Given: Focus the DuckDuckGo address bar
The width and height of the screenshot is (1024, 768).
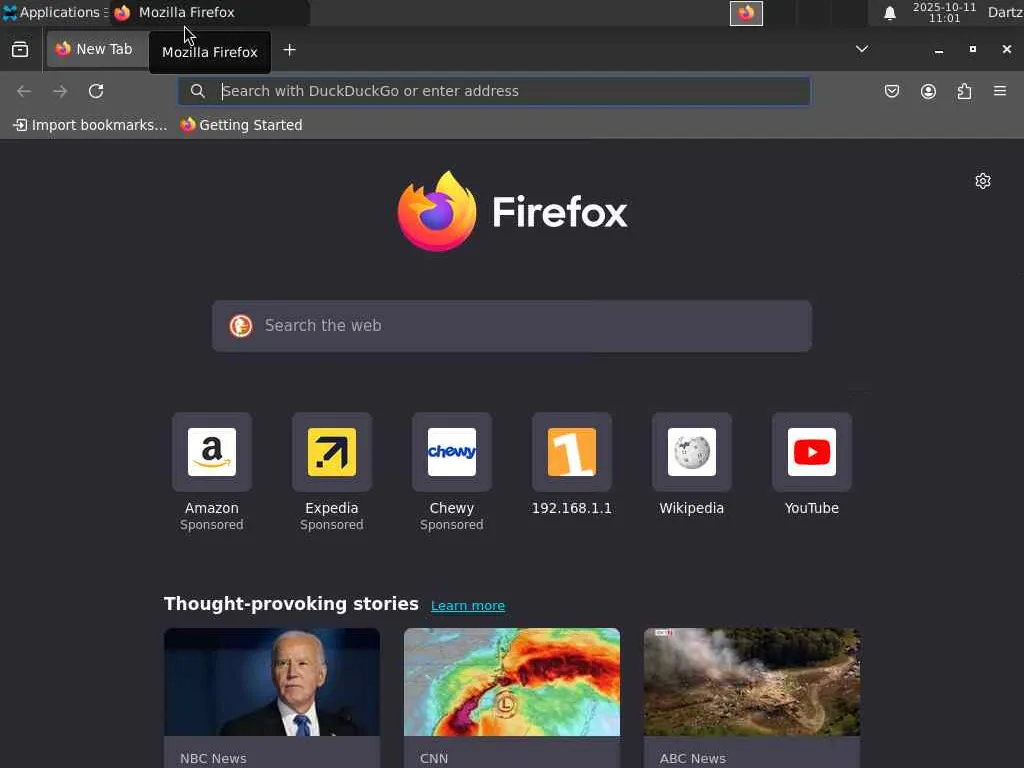Looking at the screenshot, I should click(x=494, y=91).
